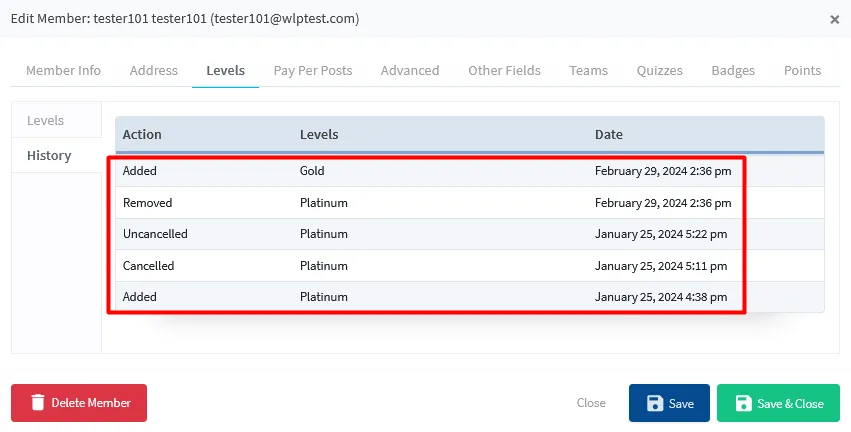Go to the Advanced tab
Screen dimensions: 851x432
pyautogui.click(x=410, y=70)
